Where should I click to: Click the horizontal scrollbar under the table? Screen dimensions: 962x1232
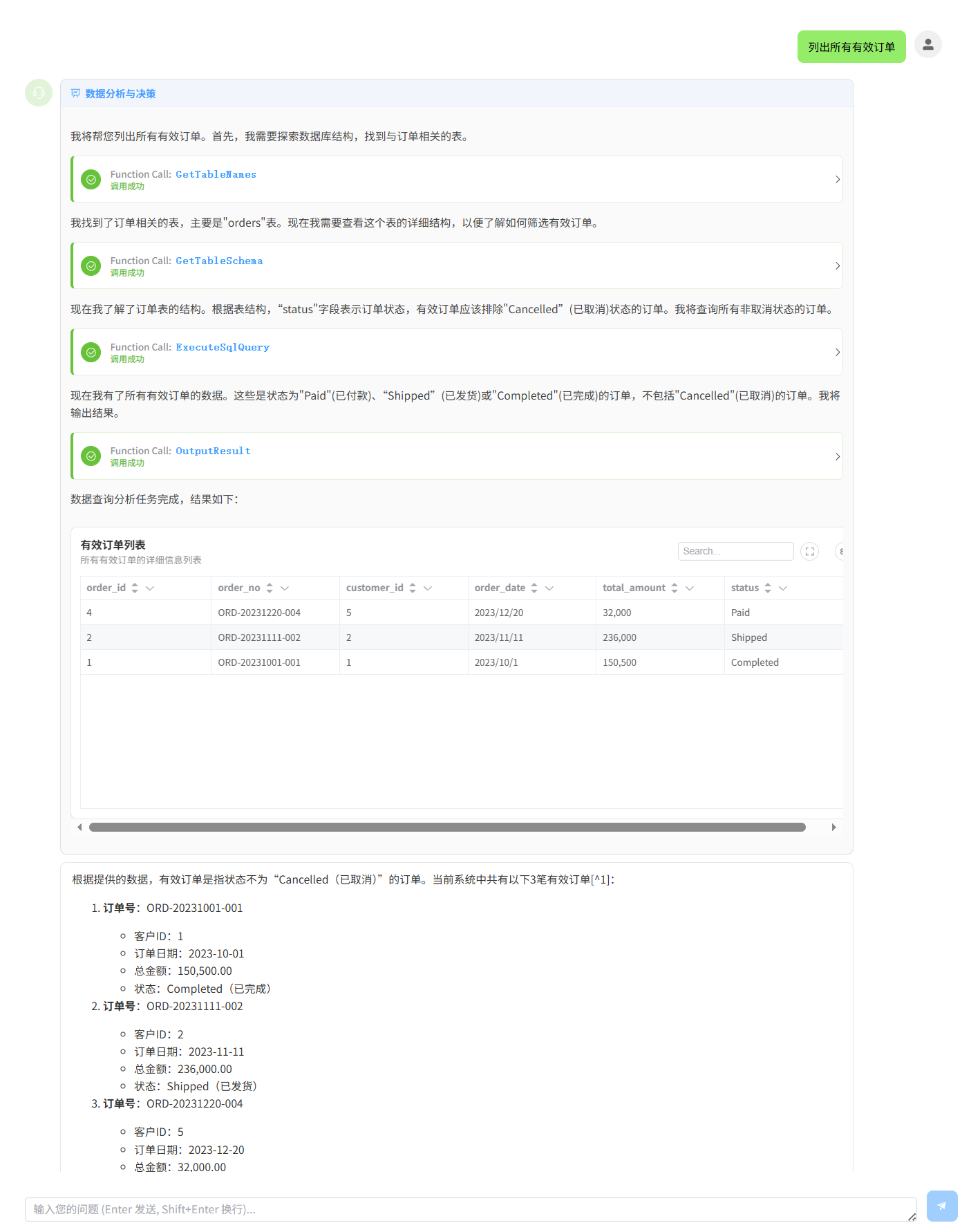coord(447,827)
